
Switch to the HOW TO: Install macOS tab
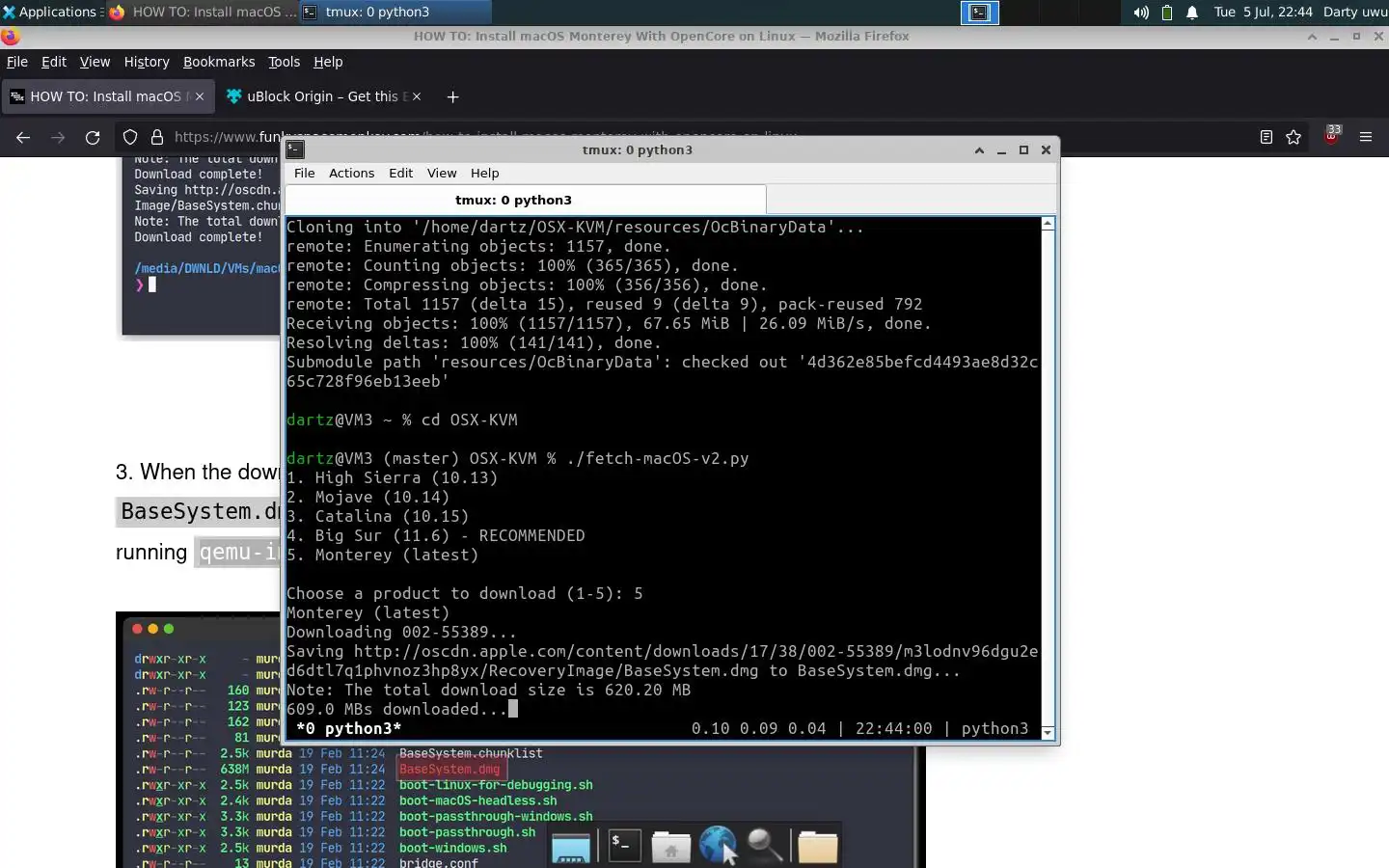tap(107, 96)
